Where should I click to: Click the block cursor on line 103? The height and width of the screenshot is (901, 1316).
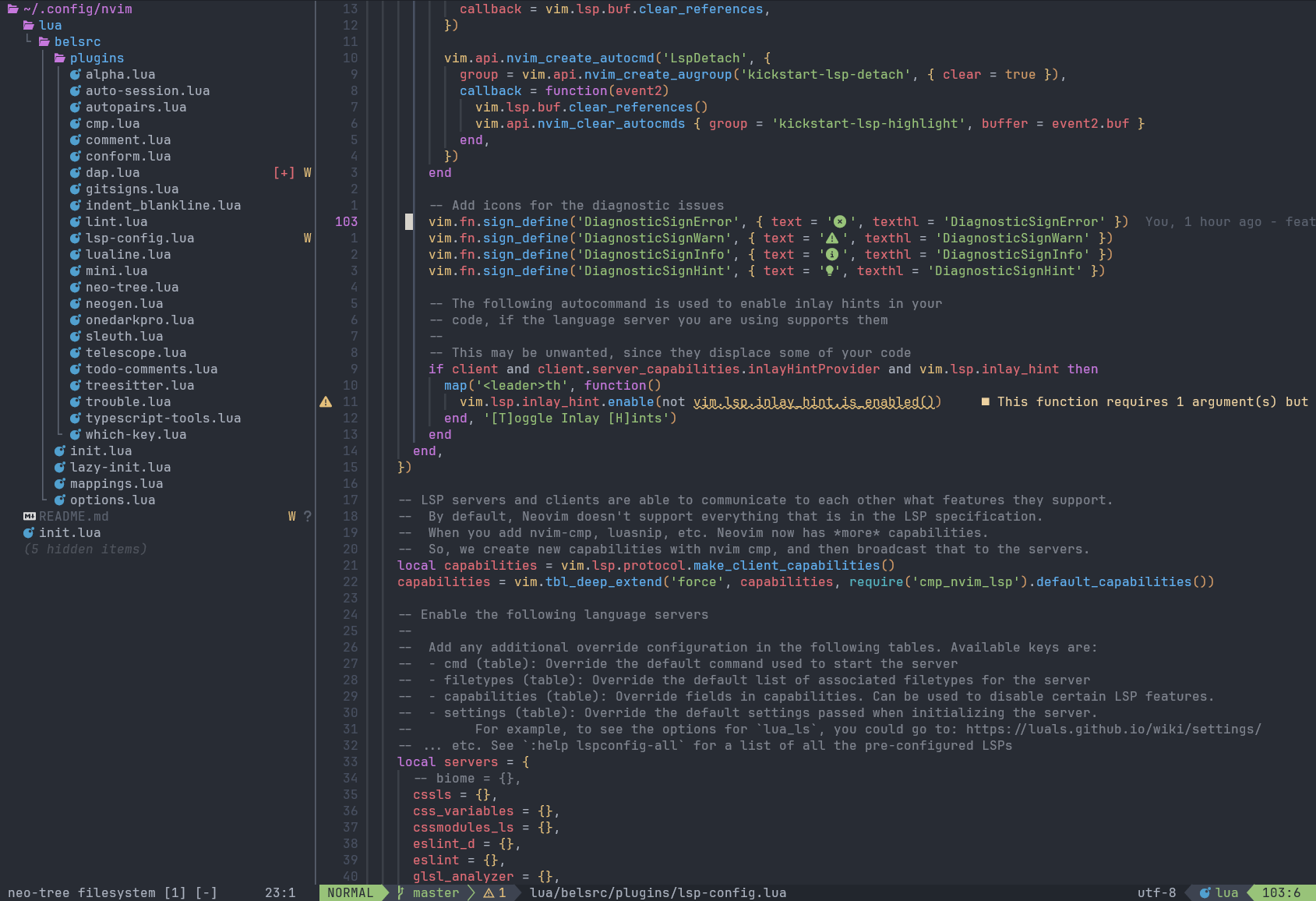pos(409,222)
